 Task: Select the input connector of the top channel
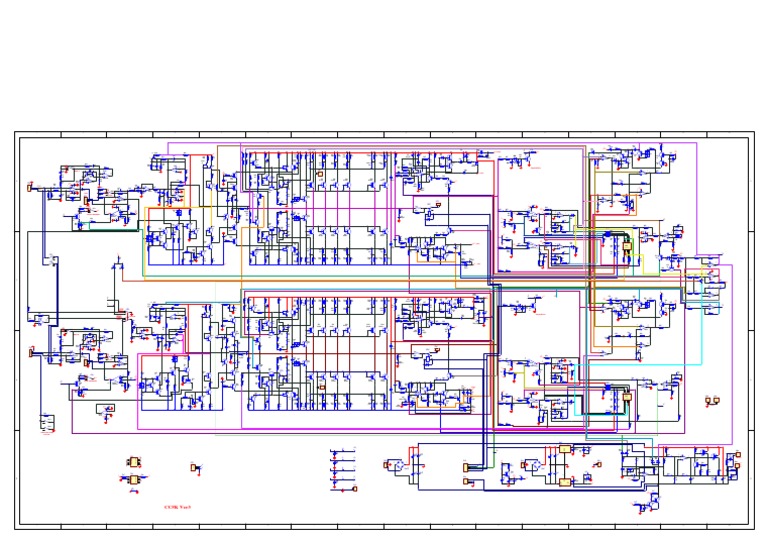(29, 188)
